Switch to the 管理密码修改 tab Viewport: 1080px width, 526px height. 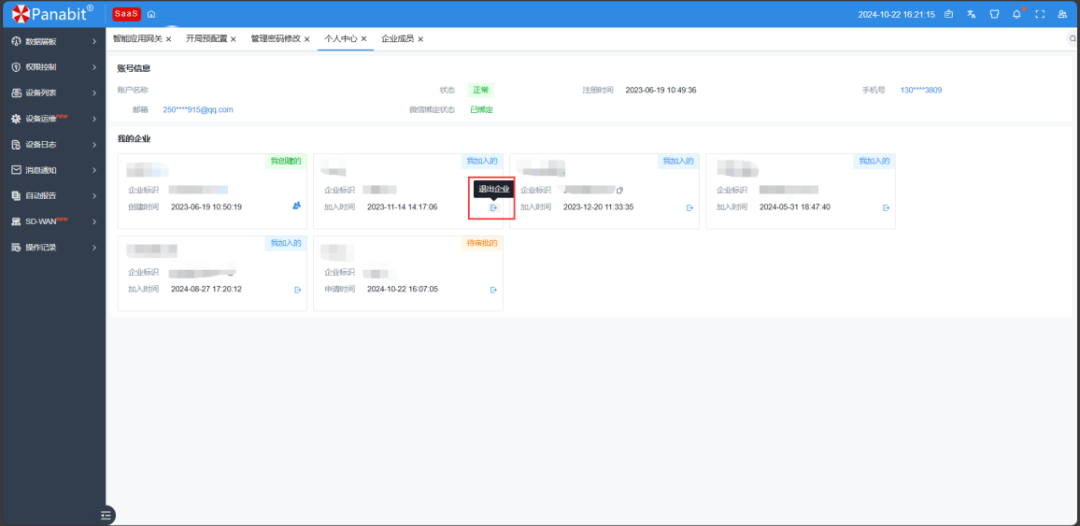pos(276,39)
